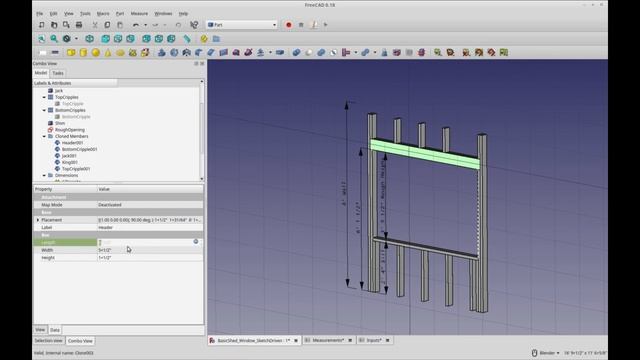Expand the Placement property
The width and height of the screenshot is (640, 360).
tap(38, 220)
